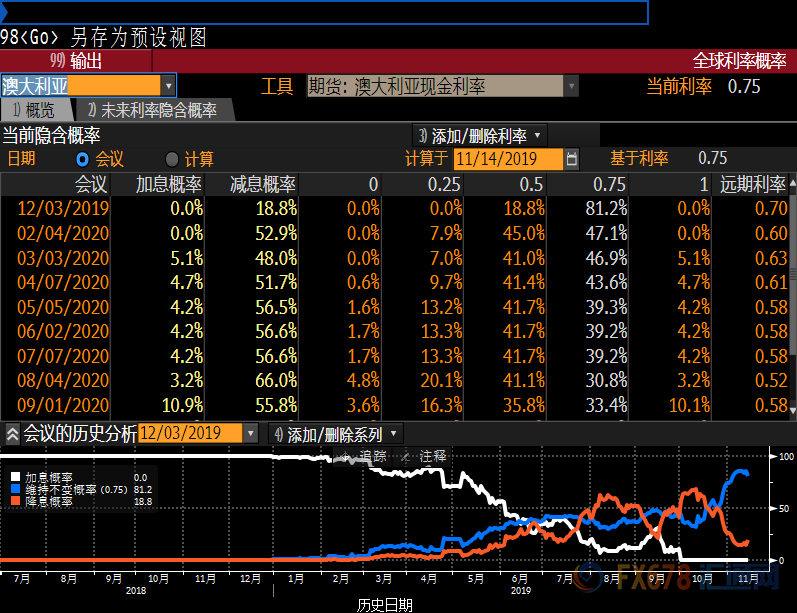Click the blue 维持不变概率 legend swatch
Viewport: 797px width, 613px height.
15,489
